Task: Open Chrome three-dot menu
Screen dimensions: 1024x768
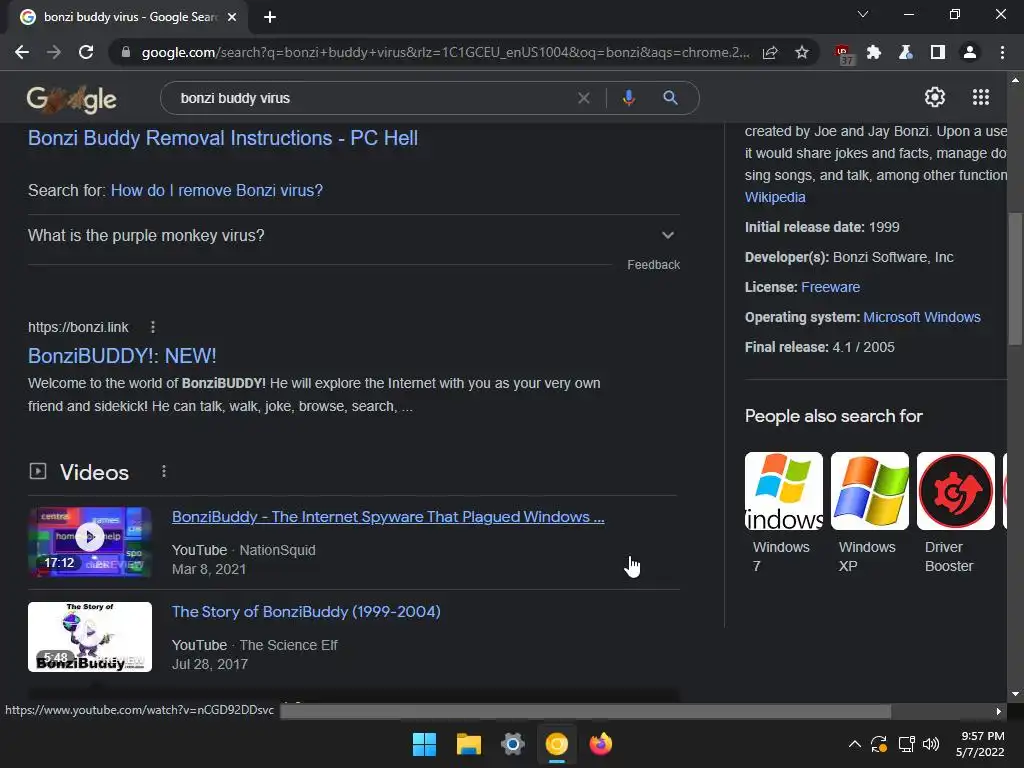Action: click(1002, 52)
